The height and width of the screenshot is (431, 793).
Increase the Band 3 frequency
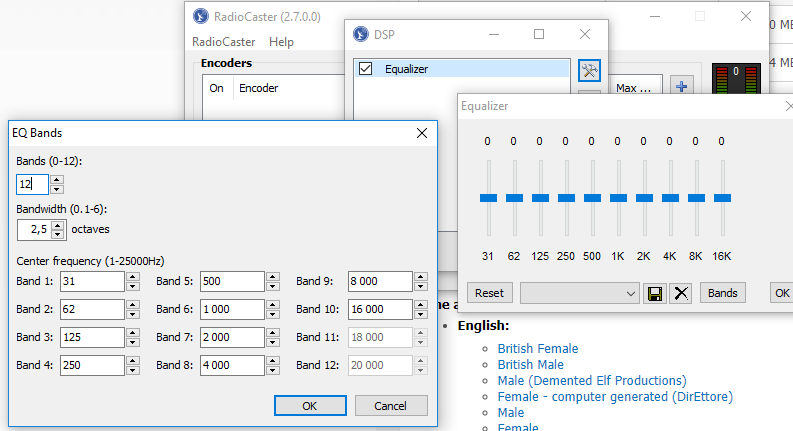pos(133,333)
